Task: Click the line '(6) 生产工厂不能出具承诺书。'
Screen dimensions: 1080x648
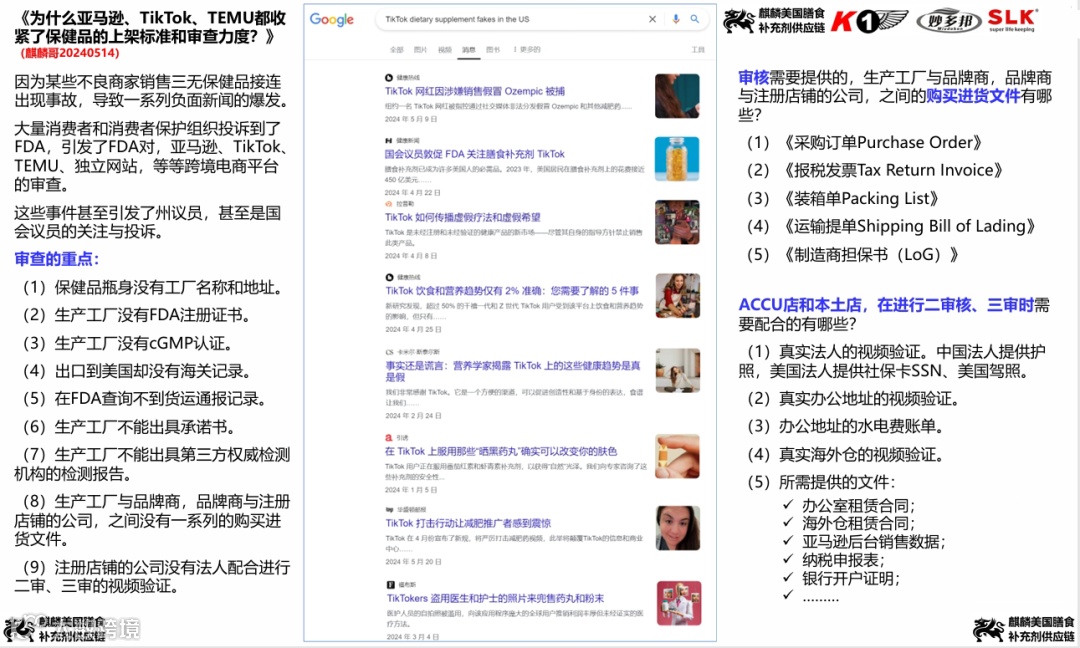Action: (x=129, y=427)
